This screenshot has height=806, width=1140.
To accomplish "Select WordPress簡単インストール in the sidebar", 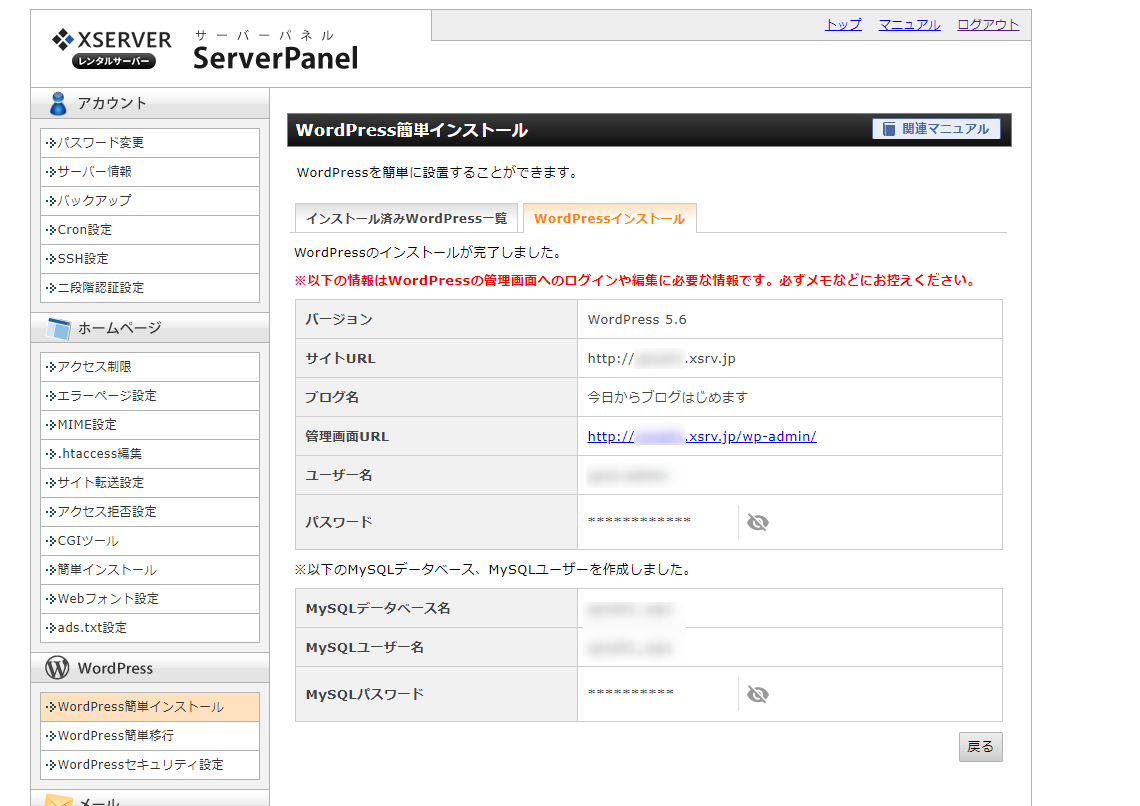I will point(150,706).
